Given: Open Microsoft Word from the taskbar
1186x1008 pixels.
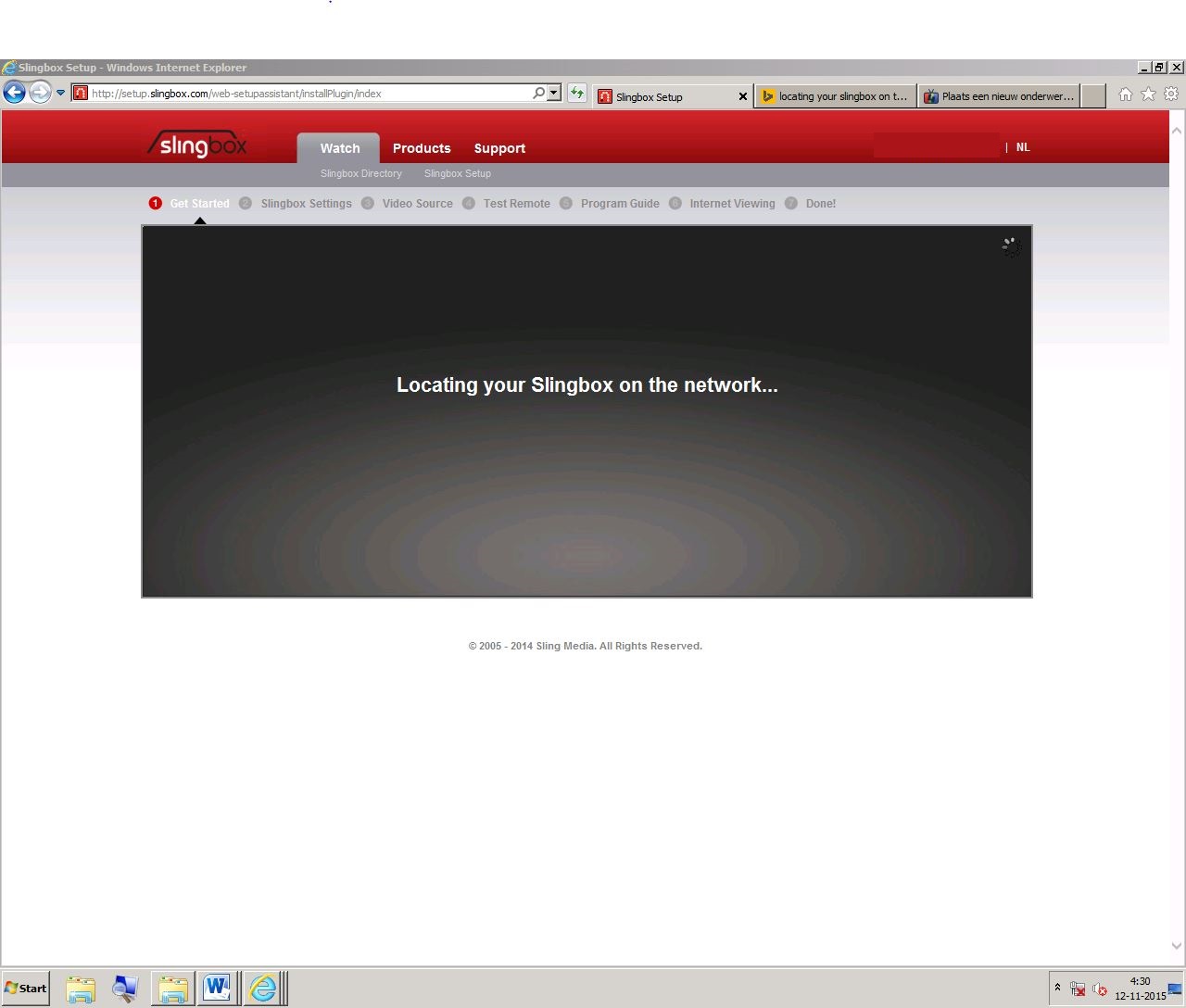Looking at the screenshot, I should pos(218,988).
